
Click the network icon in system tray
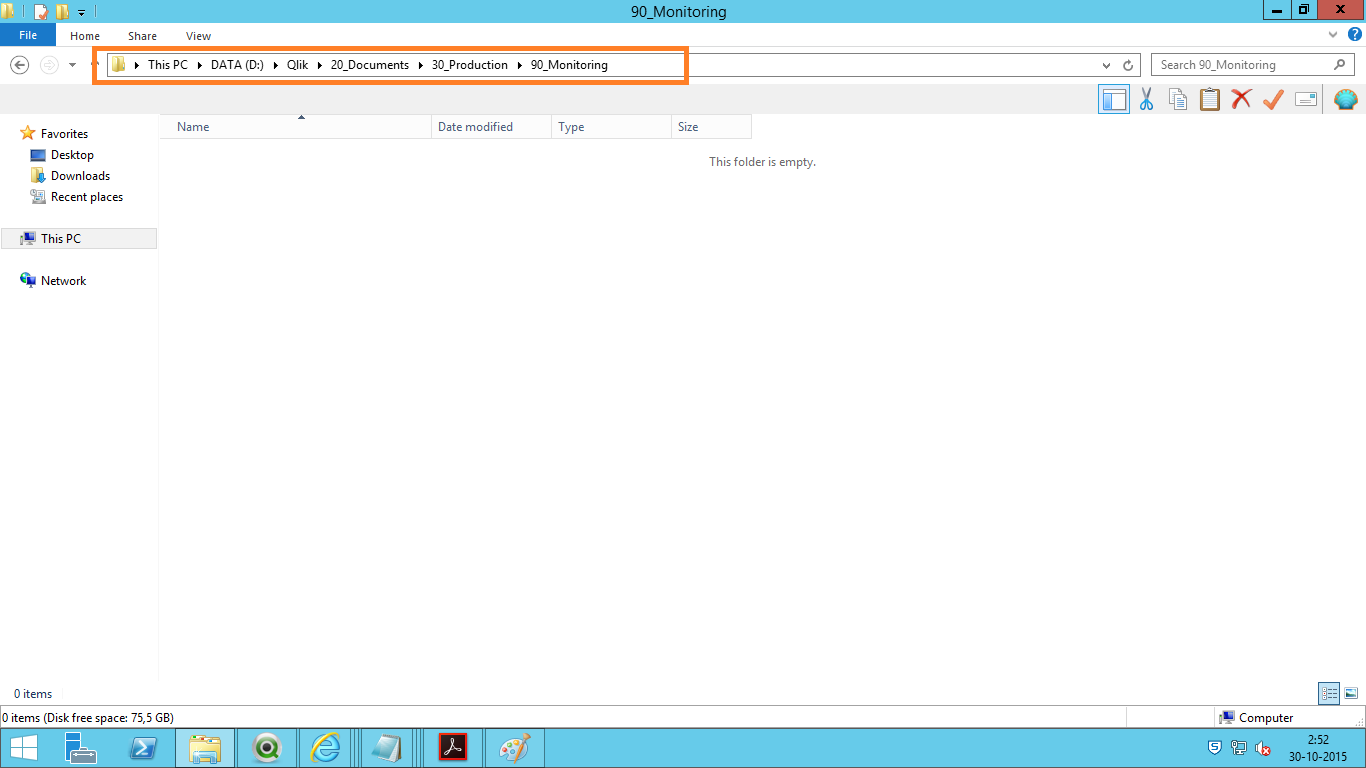tap(1239, 748)
